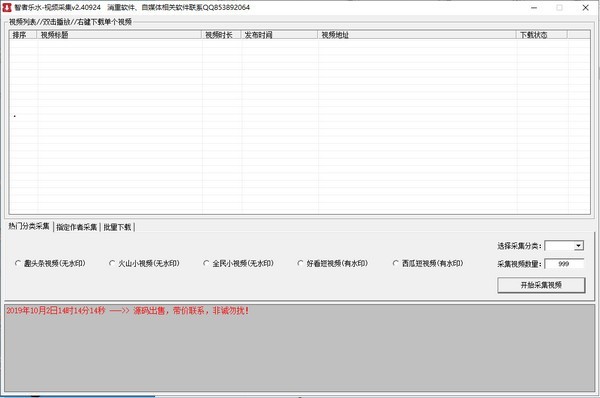Viewport: 600px width, 398px height.
Task: Switch to the 热门分类采集 tab
Action: click(29, 226)
